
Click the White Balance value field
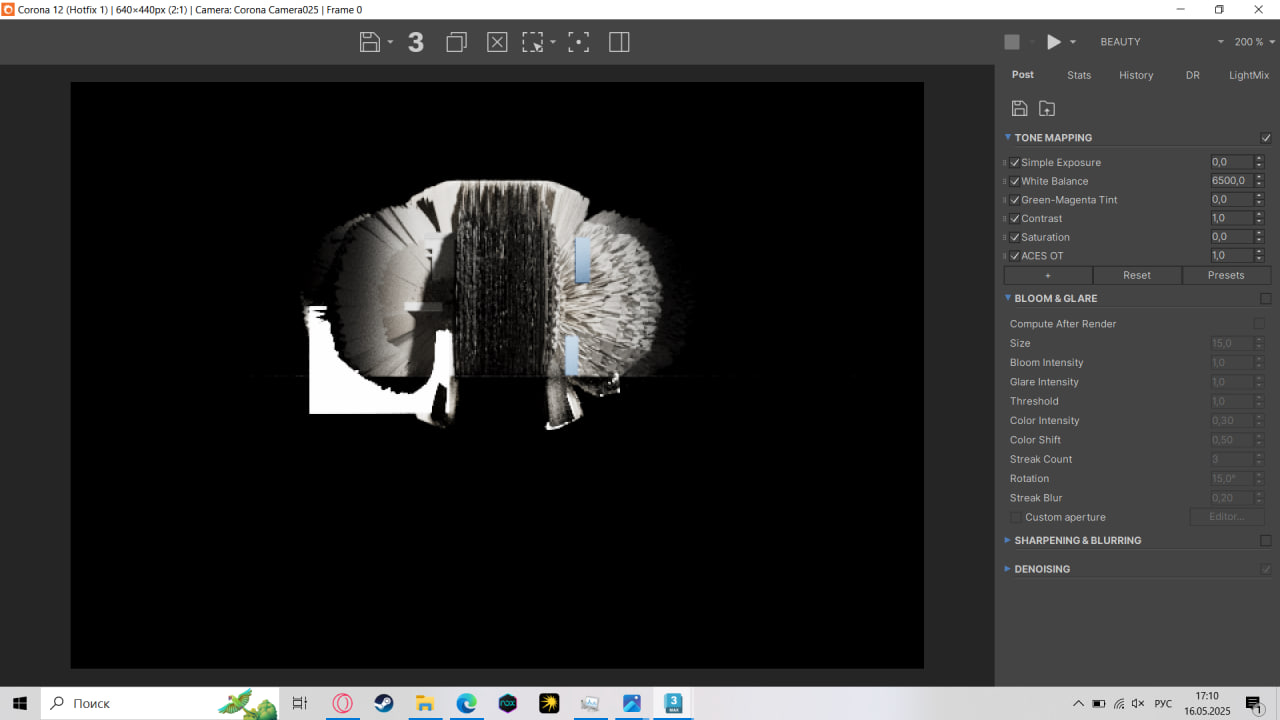pos(1231,181)
